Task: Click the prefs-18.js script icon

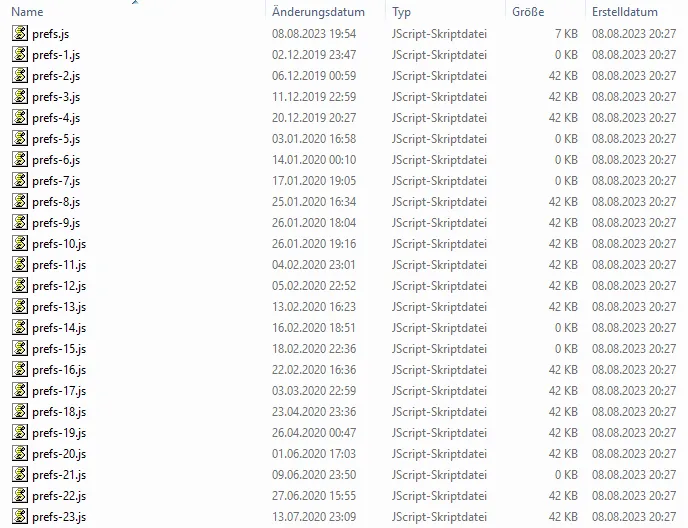Action: tap(20, 412)
